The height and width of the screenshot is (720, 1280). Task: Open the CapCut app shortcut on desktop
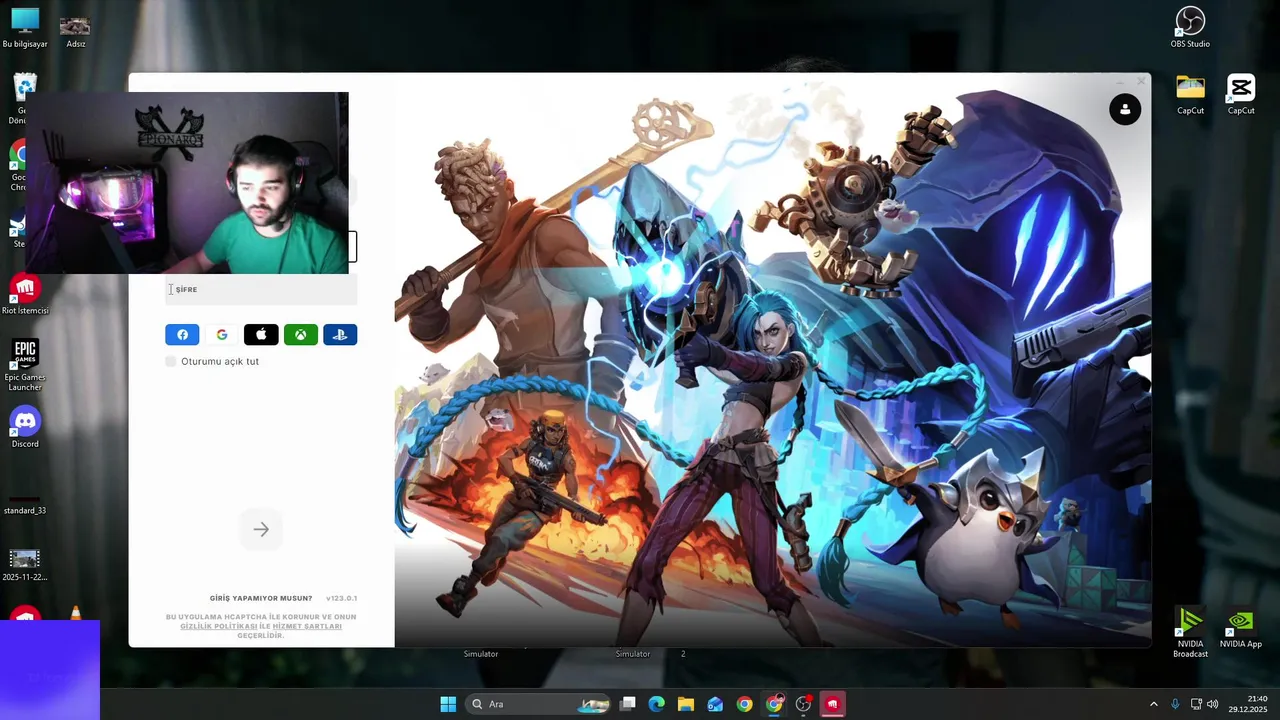[1241, 95]
